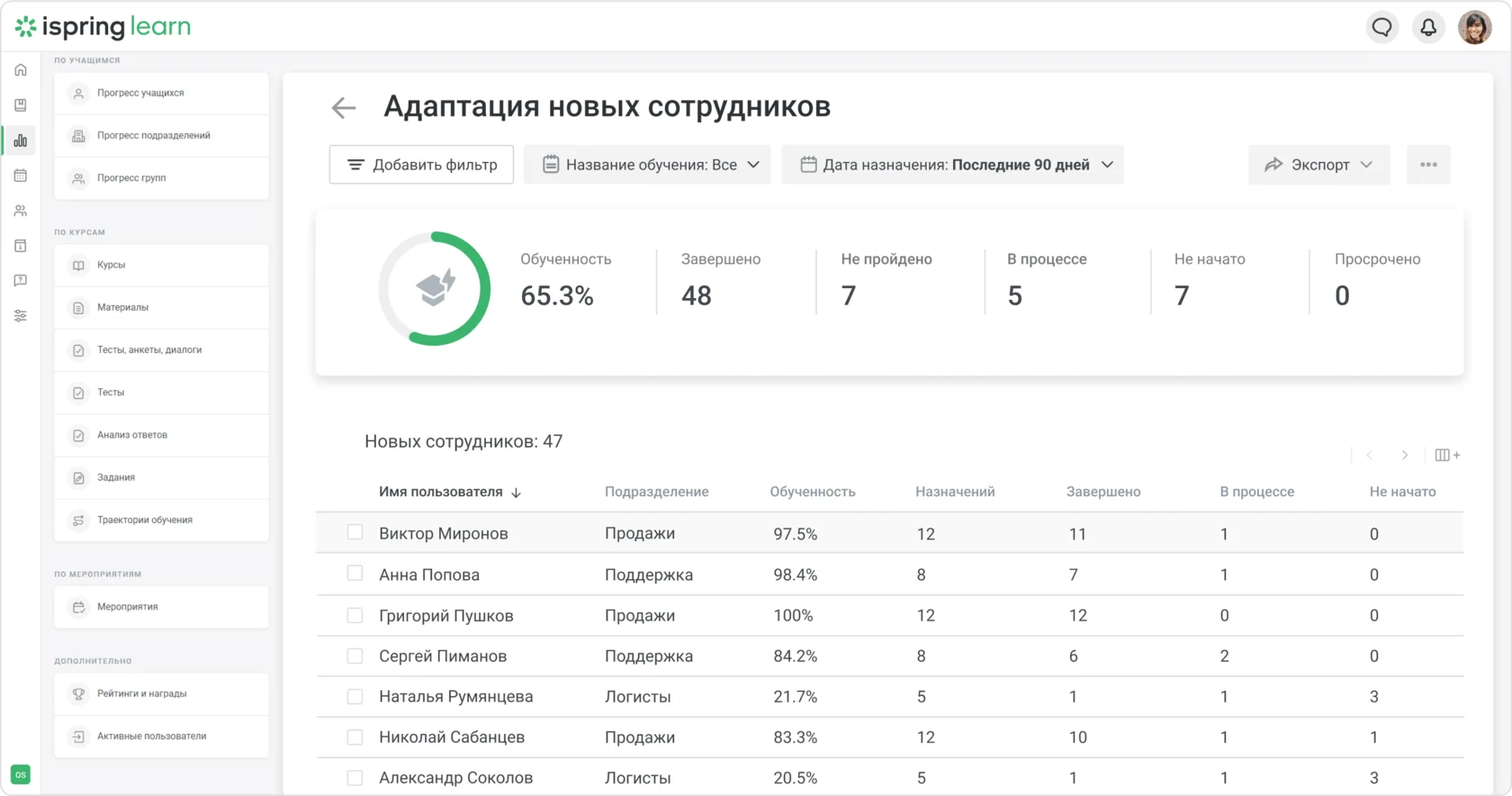This screenshot has width=1512, height=796.
Task: Select the checkbox next to Анна Попова
Action: (355, 574)
